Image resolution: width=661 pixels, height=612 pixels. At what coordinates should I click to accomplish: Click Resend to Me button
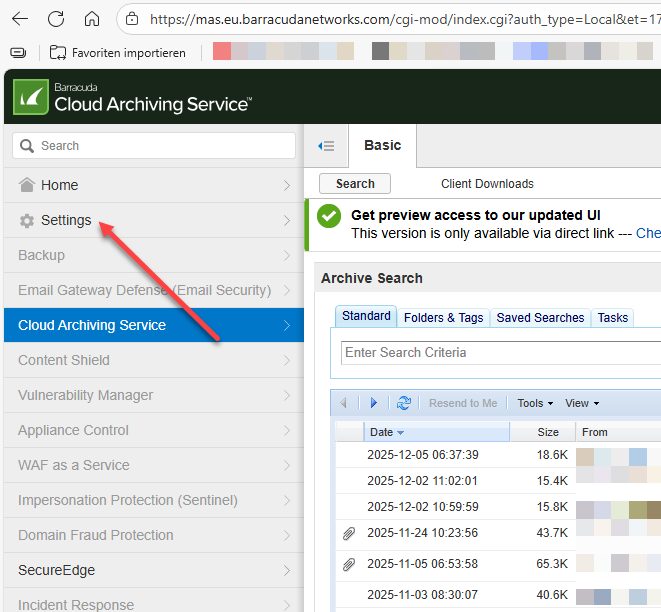[463, 403]
